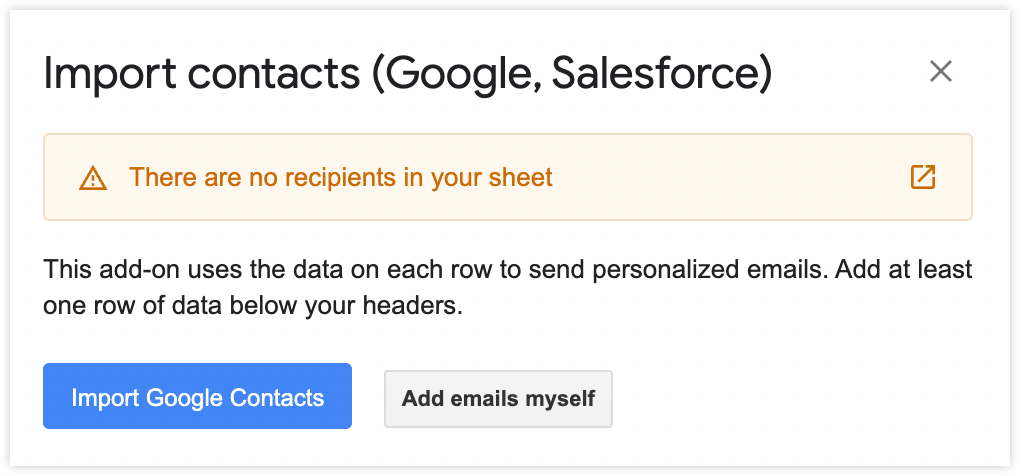Screen dimensions: 1020x476
Task: Choose Add emails myself
Action: point(498,399)
